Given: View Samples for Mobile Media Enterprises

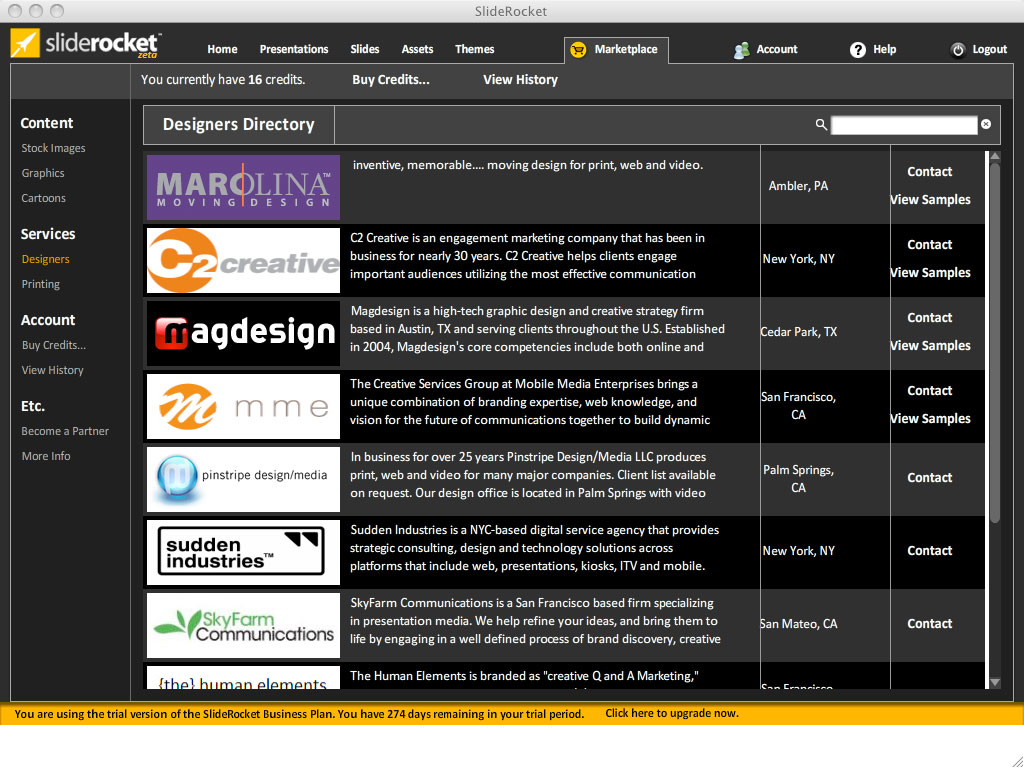Looking at the screenshot, I should 930,419.
